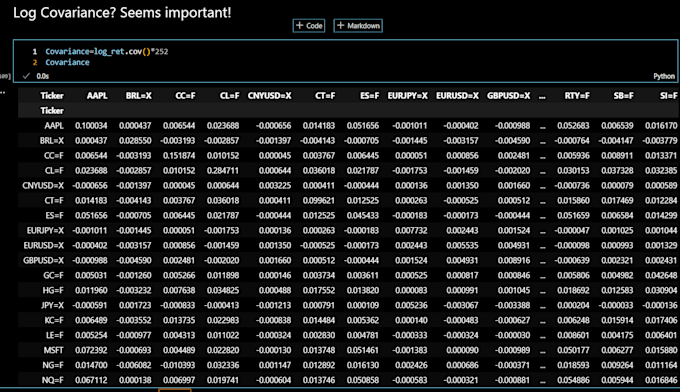Click the CT=F row label
Viewport: 680px width, 392px height.
[54, 201]
